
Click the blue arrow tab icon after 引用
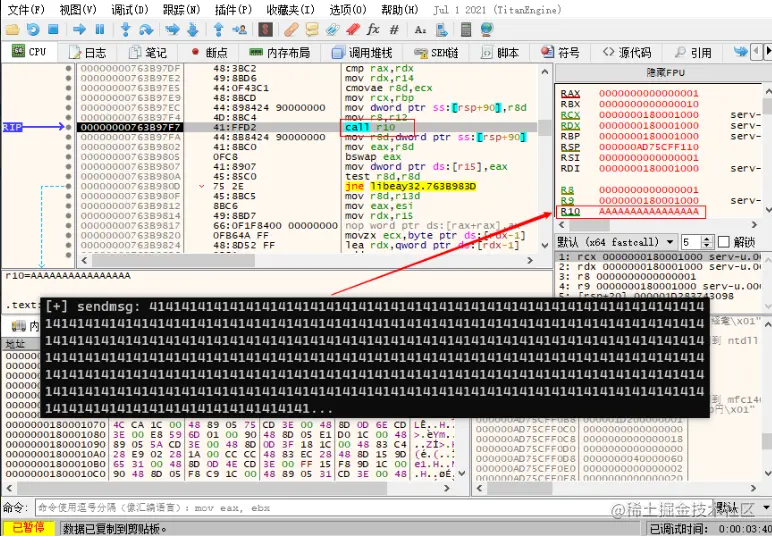point(740,51)
